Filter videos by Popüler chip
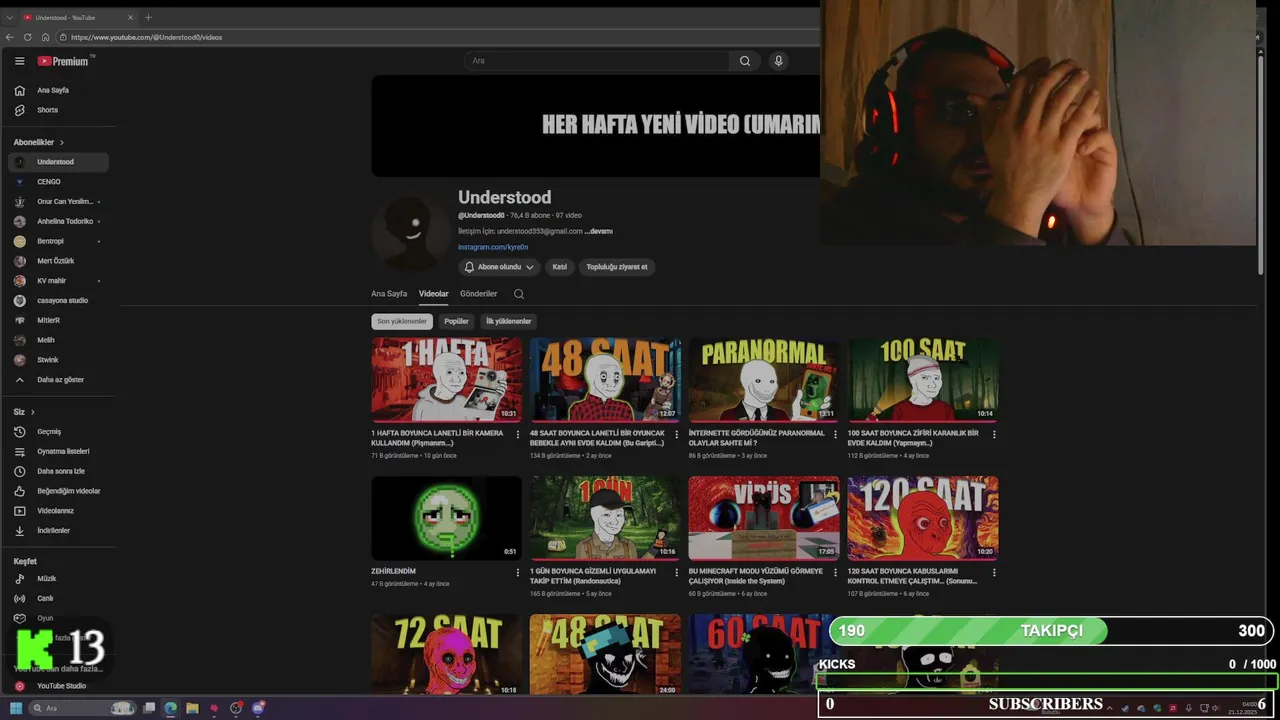This screenshot has height=720, width=1280. point(456,321)
